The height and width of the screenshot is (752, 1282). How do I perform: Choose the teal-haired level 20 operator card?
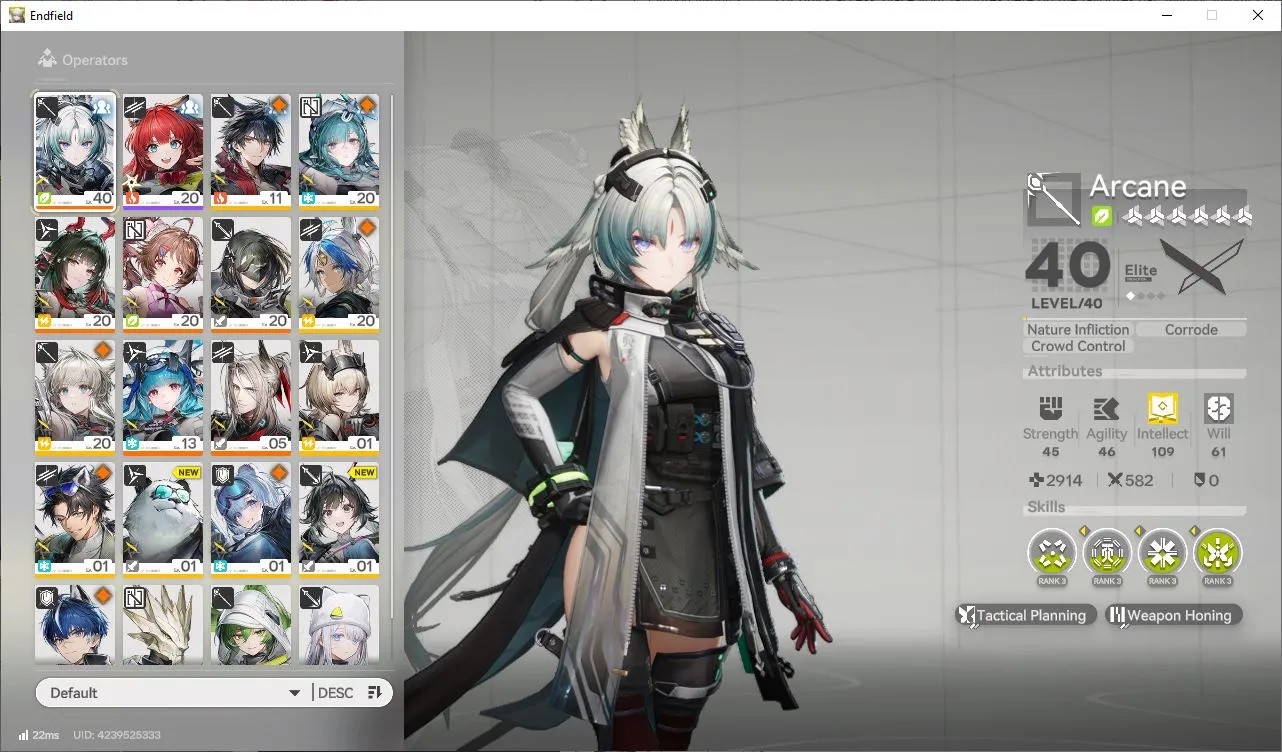click(339, 151)
